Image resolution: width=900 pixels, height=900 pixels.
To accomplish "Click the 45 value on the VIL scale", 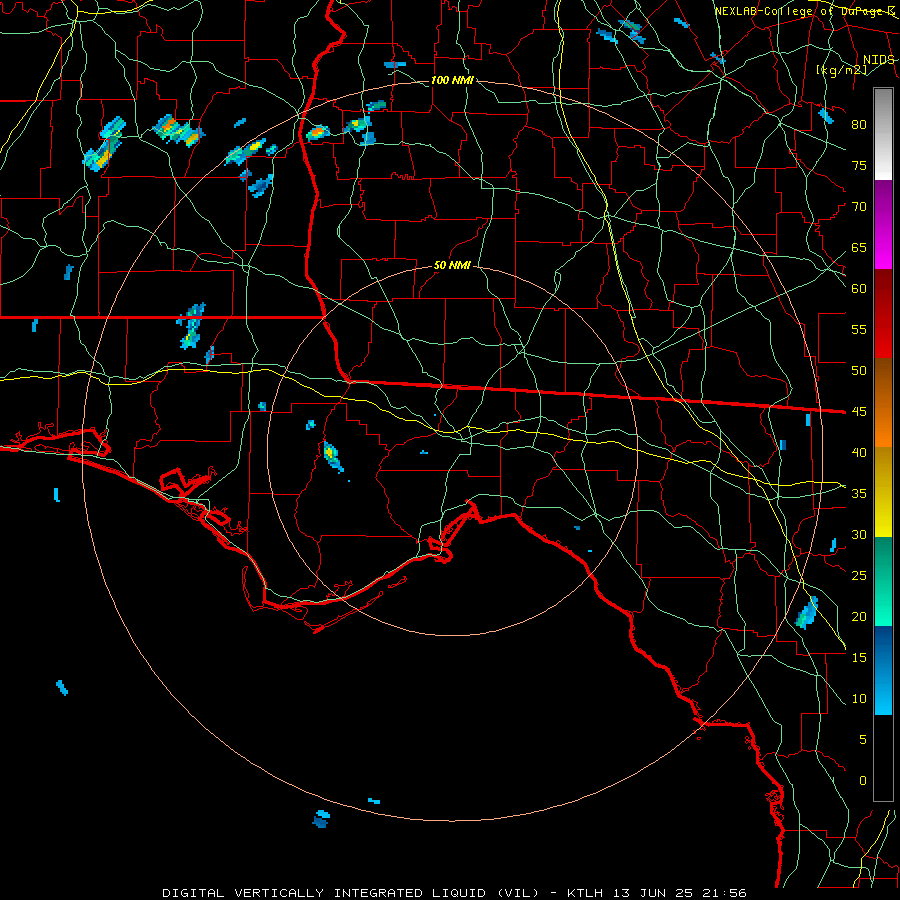I will point(859,412).
